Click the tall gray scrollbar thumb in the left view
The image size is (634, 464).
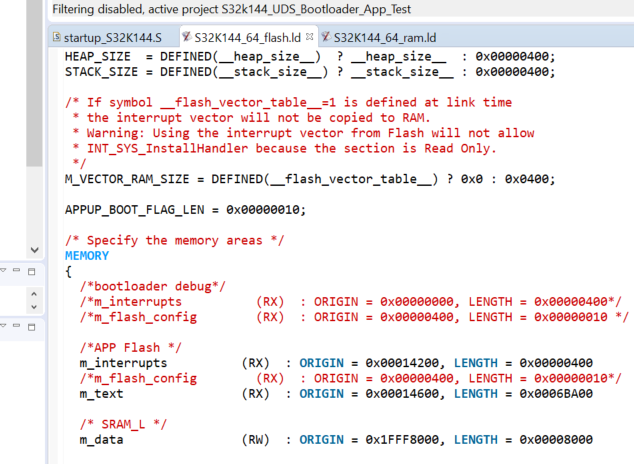(34, 83)
